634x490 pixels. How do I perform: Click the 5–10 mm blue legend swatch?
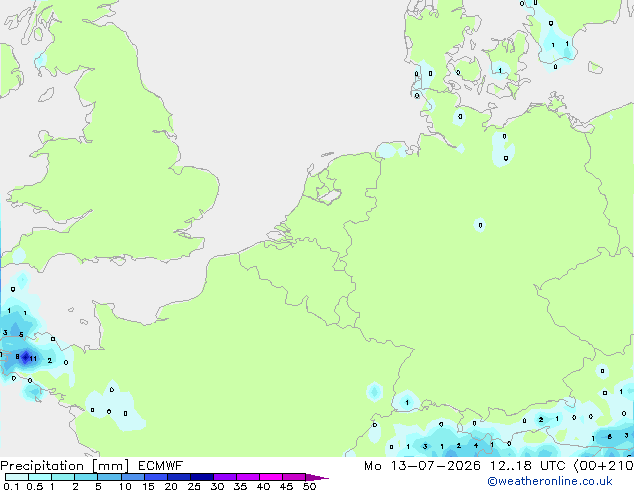(x=109, y=477)
